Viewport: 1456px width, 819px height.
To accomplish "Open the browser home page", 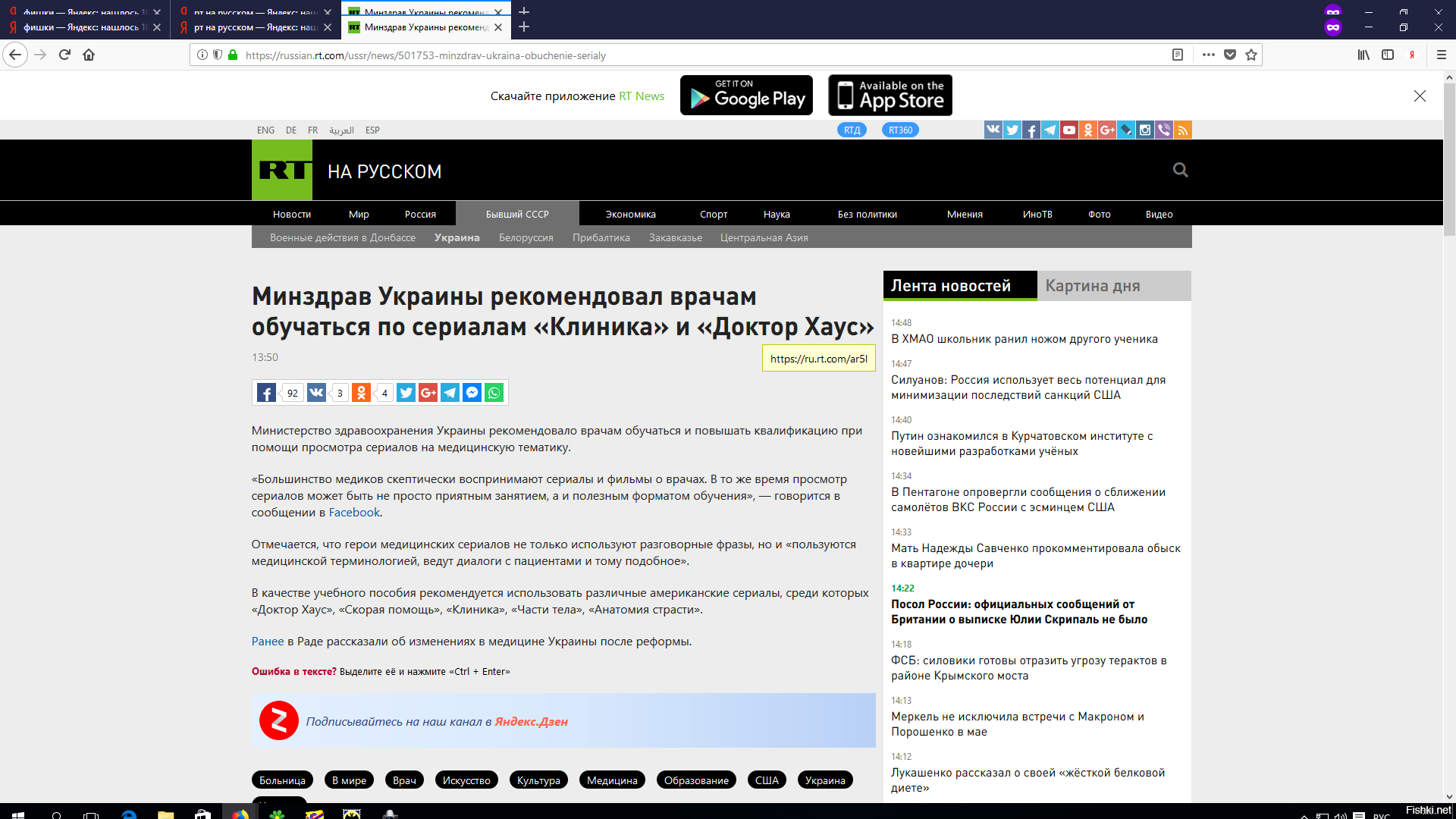I will click(x=89, y=55).
